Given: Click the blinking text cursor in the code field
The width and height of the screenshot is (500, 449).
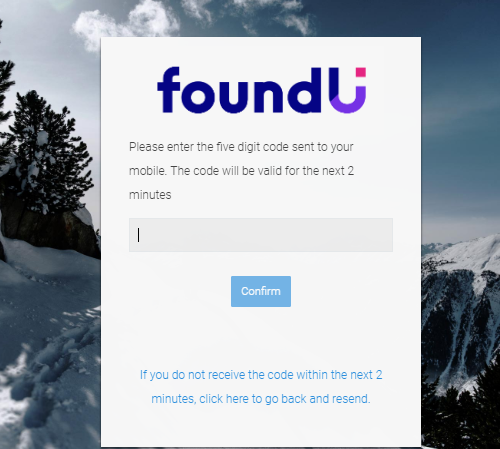Looking at the screenshot, I should (x=139, y=235).
